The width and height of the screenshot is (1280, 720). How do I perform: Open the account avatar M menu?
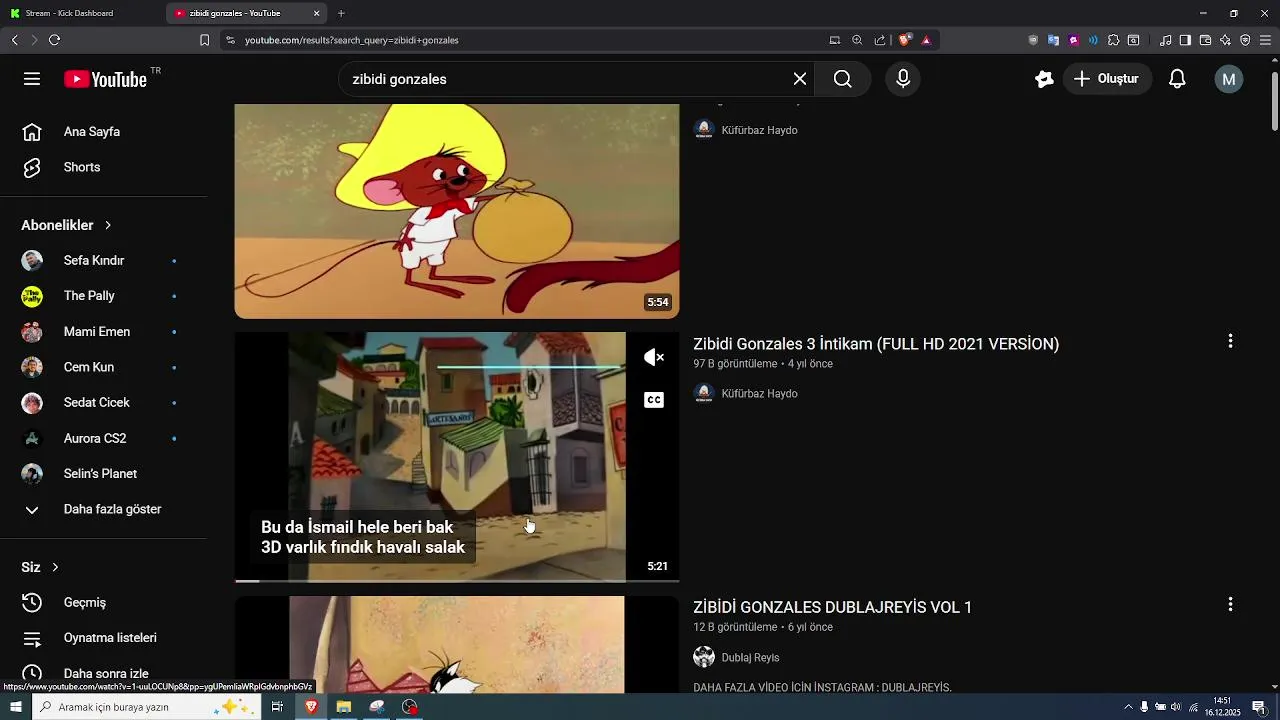click(x=1229, y=79)
